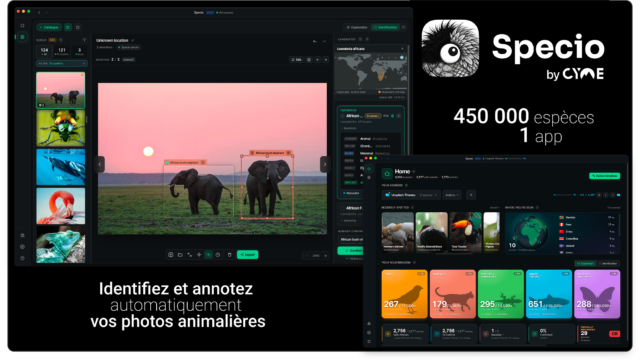This screenshot has width=640, height=360.
Task: Click the crosshair target icon in bottom toolbar
Action: click(199, 255)
